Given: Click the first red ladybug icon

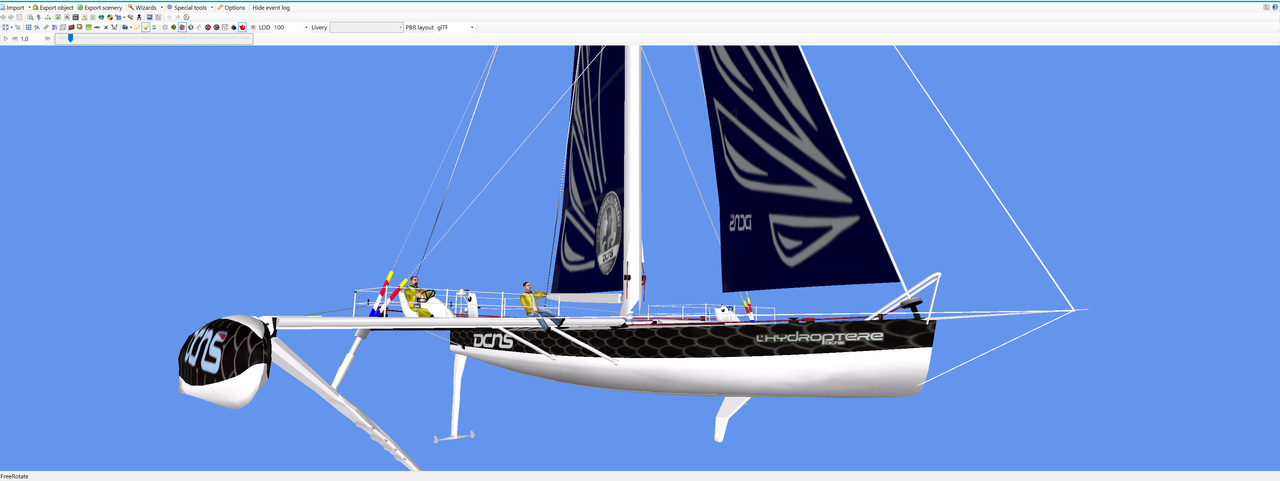Looking at the screenshot, I should (207, 27).
